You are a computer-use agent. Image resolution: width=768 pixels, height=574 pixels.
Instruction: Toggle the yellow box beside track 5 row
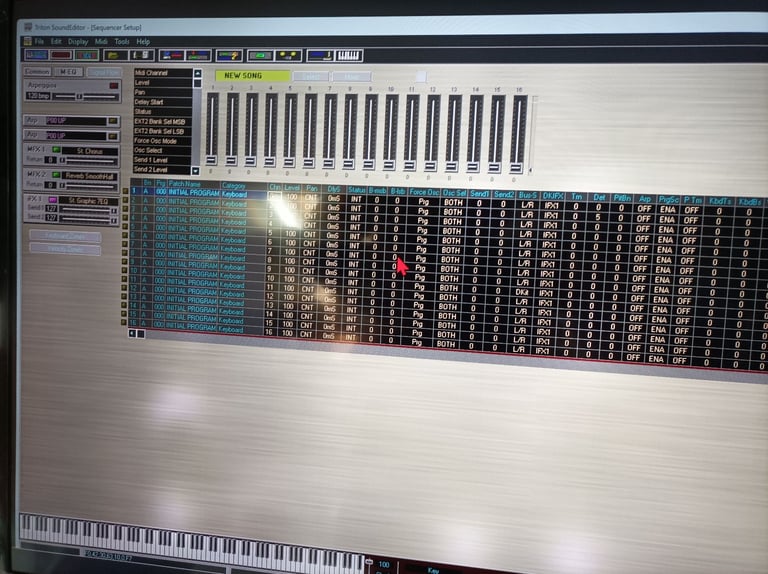click(x=124, y=226)
